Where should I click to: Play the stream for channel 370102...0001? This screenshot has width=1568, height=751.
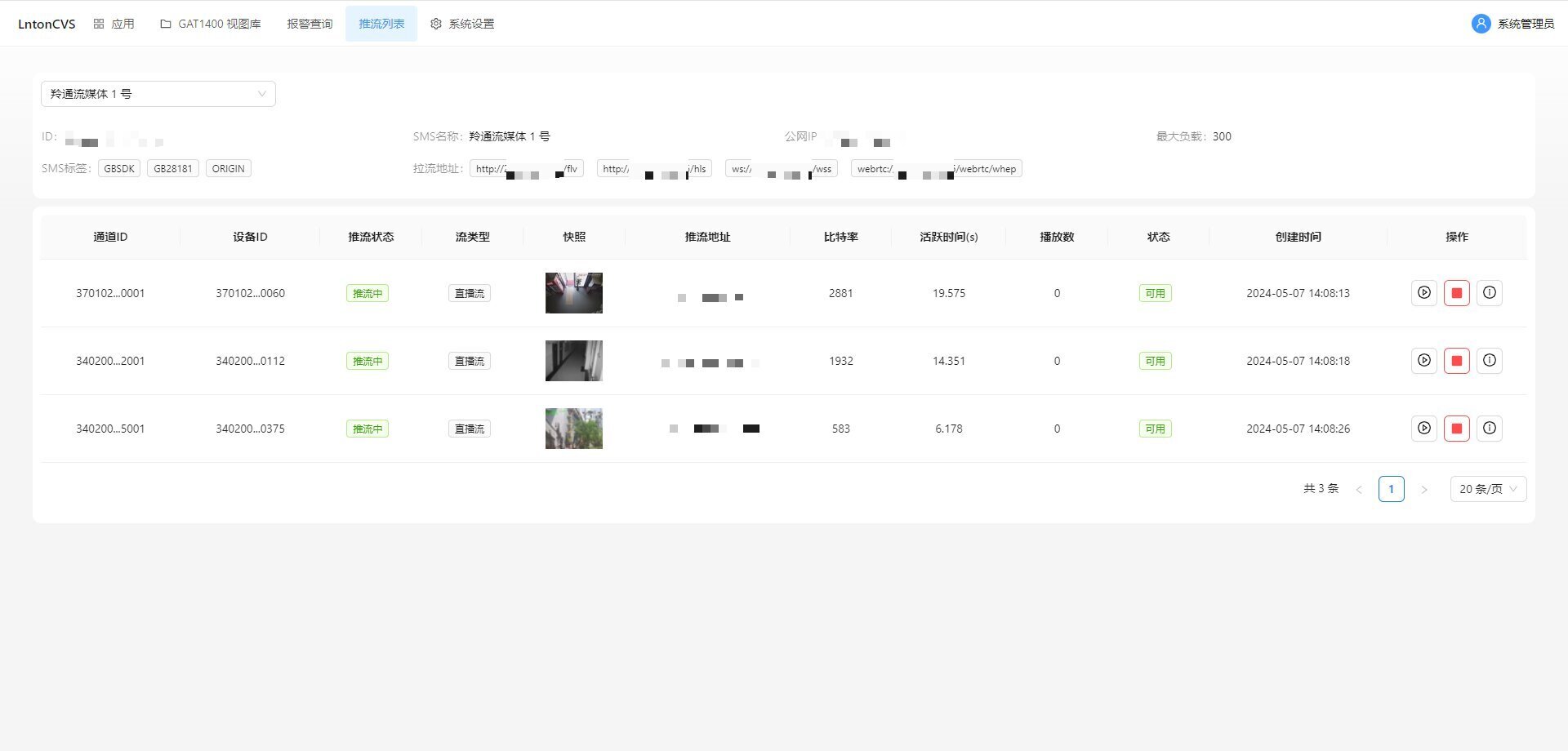tap(1423, 292)
